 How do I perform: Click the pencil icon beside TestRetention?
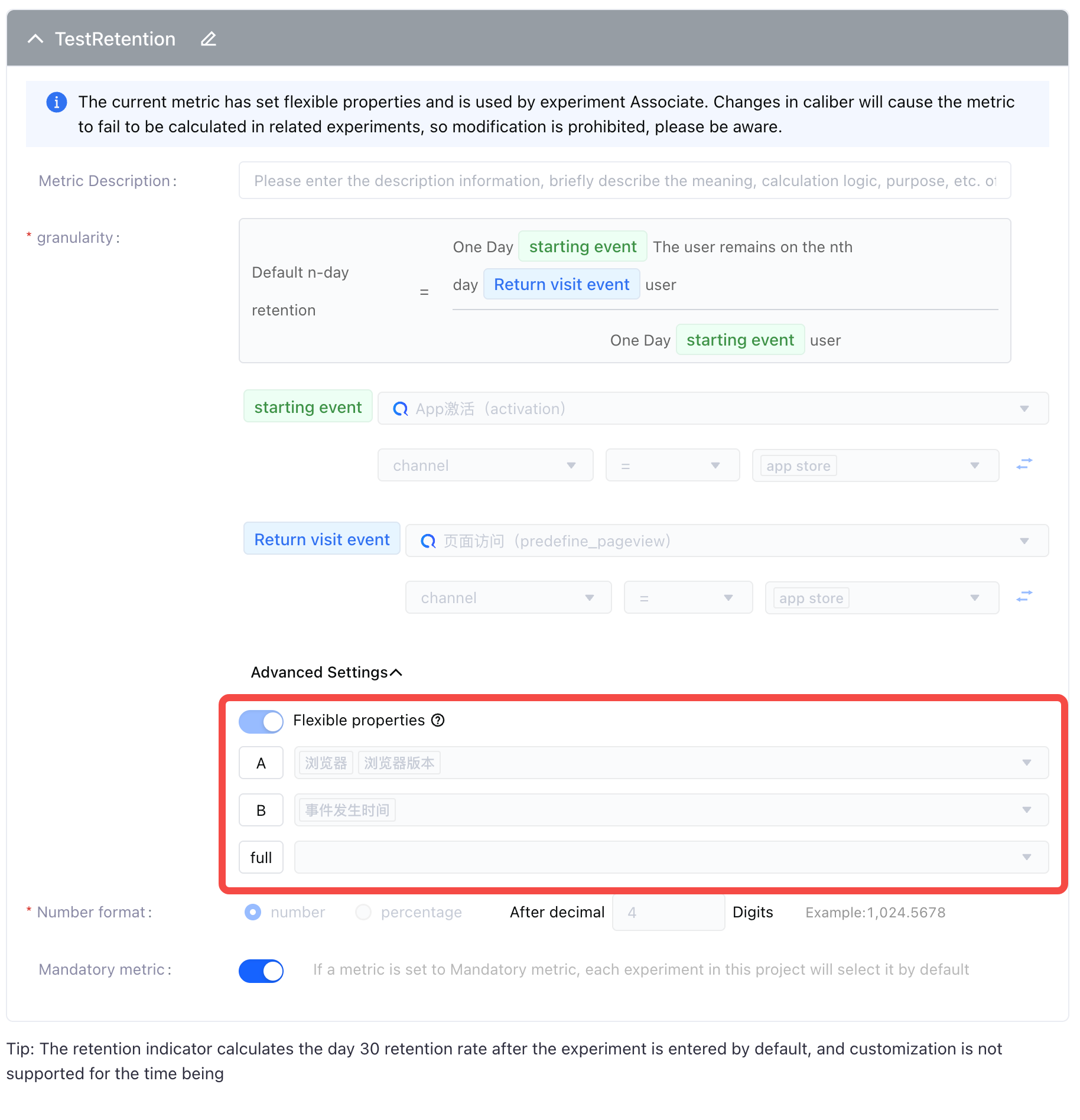209,39
